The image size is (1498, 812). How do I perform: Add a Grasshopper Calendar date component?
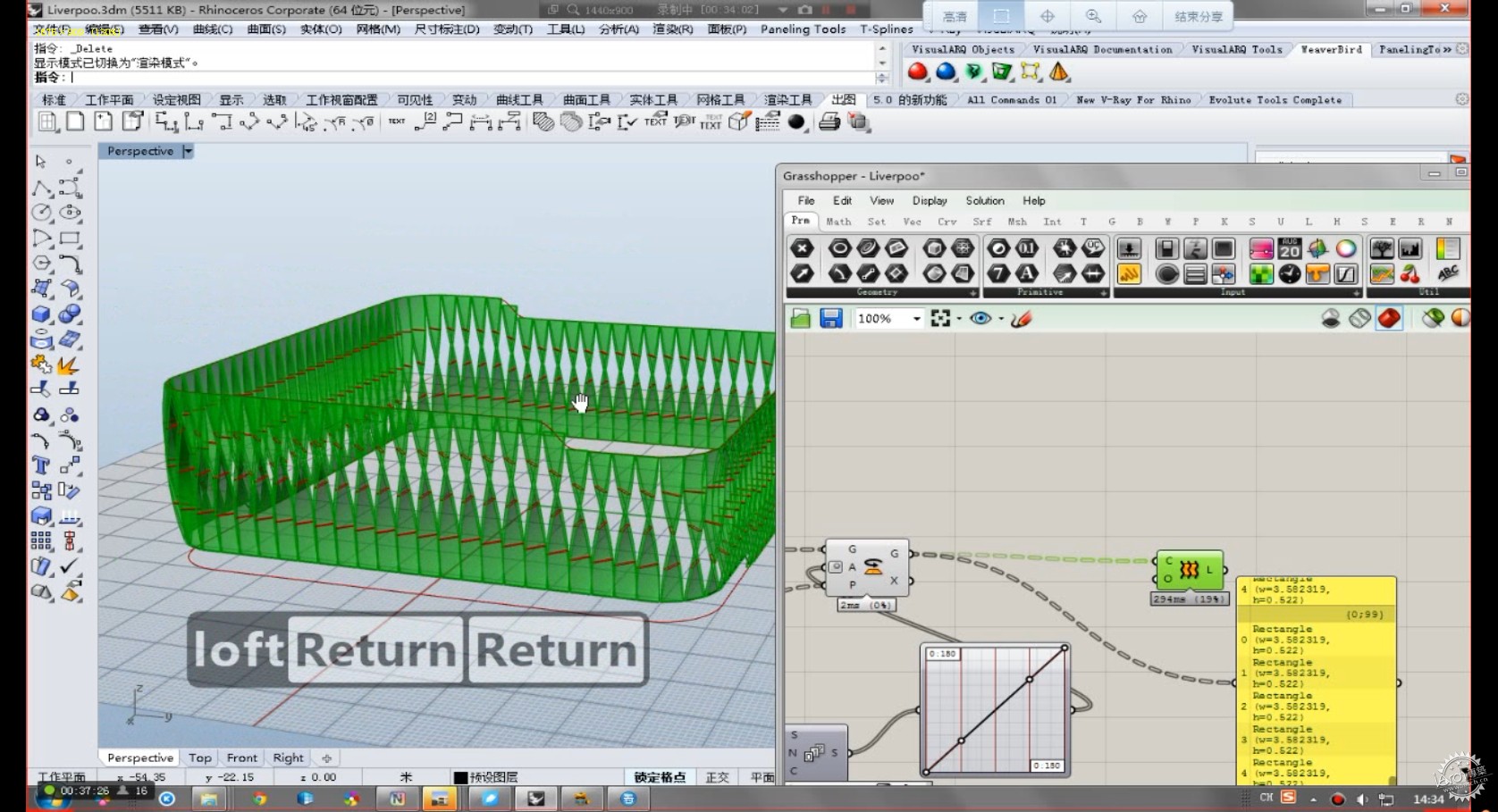tap(1289, 248)
